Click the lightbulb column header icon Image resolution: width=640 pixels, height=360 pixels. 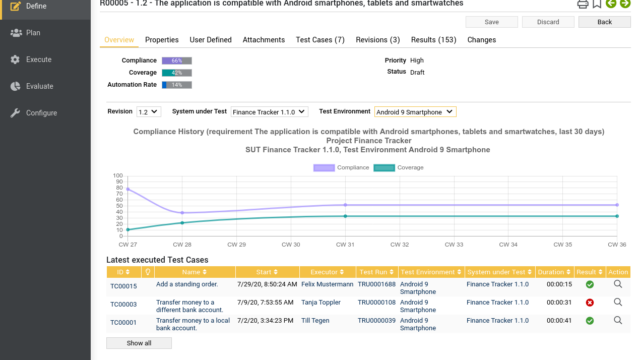(x=148, y=272)
